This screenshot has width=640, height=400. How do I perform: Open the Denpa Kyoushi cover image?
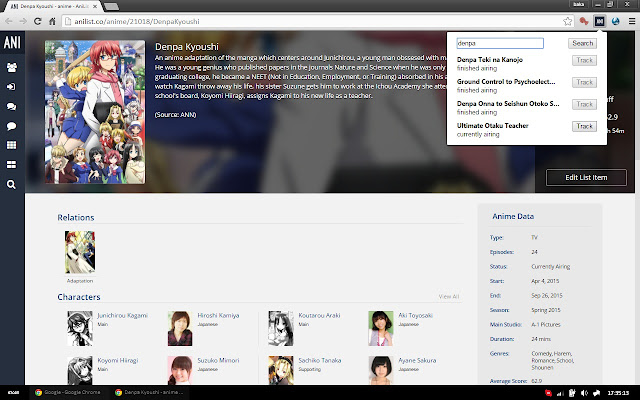pos(95,112)
